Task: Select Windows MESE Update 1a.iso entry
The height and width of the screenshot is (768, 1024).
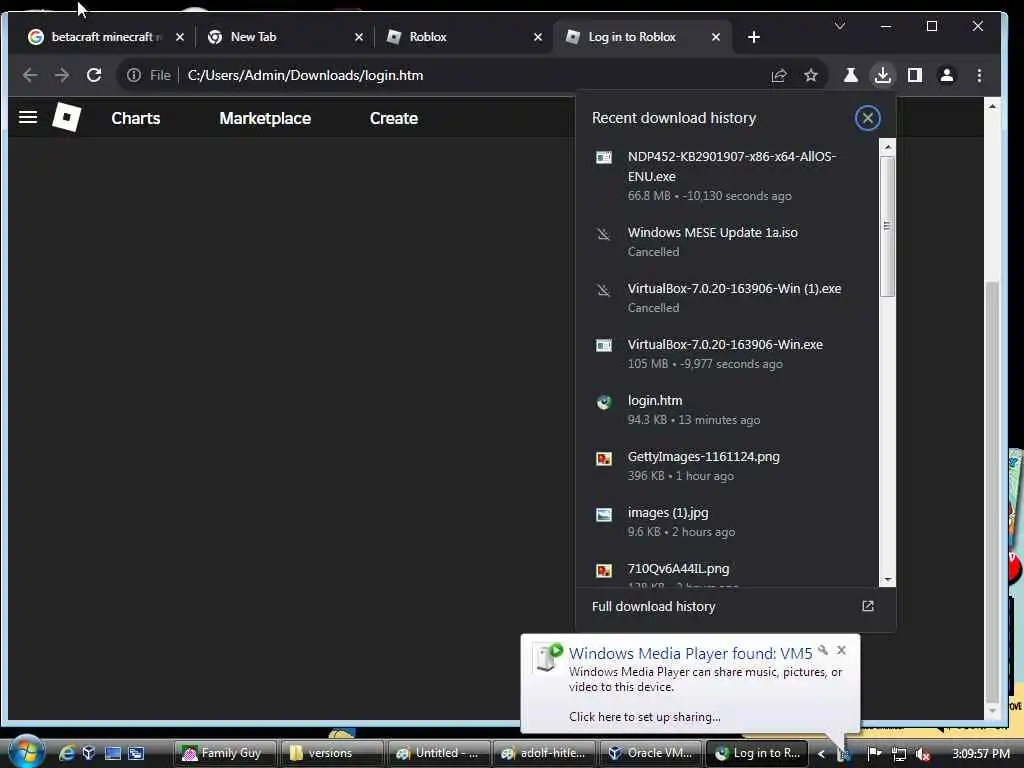Action: tap(727, 242)
